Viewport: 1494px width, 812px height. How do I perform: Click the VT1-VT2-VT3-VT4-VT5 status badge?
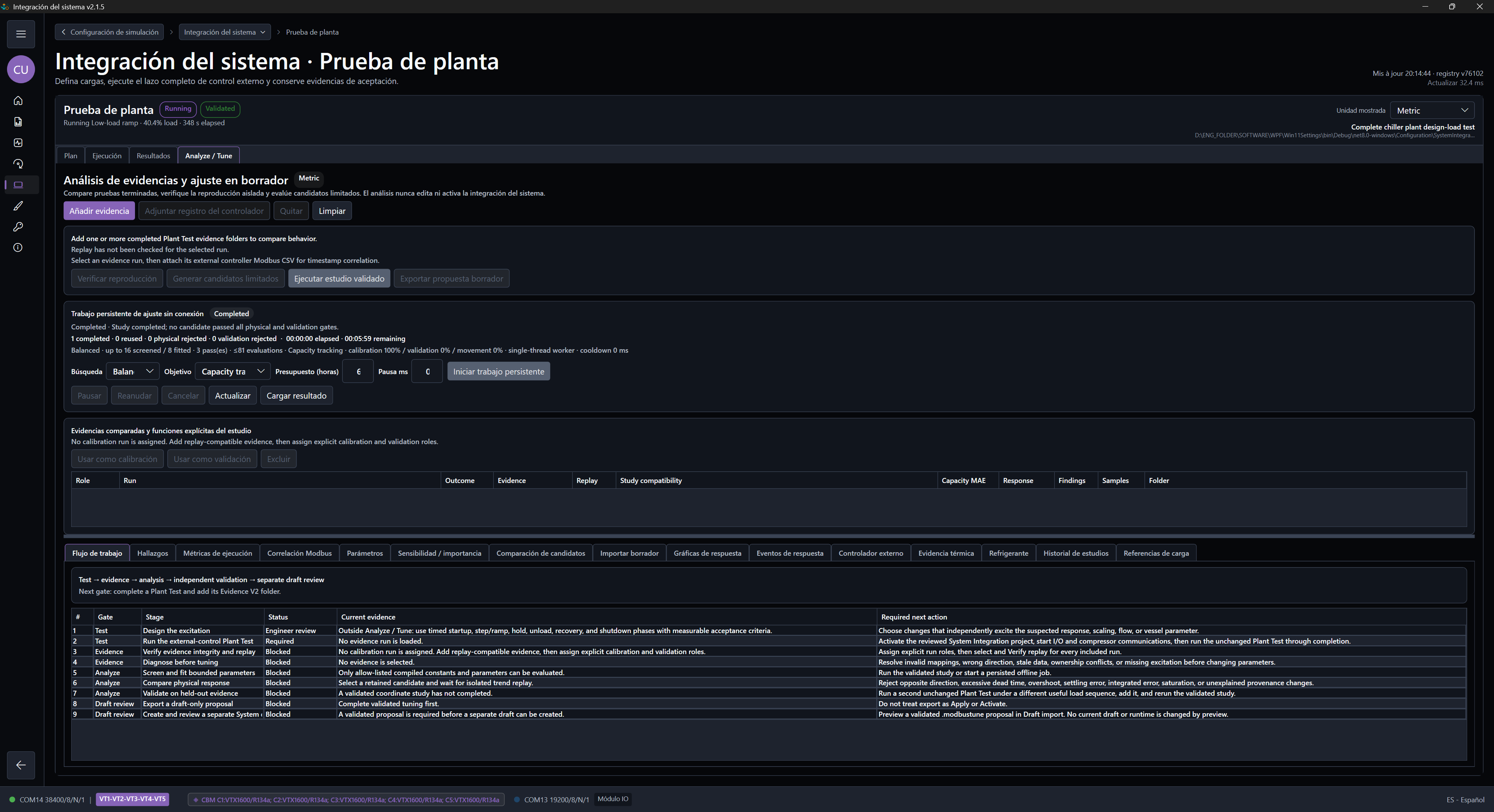(133, 799)
